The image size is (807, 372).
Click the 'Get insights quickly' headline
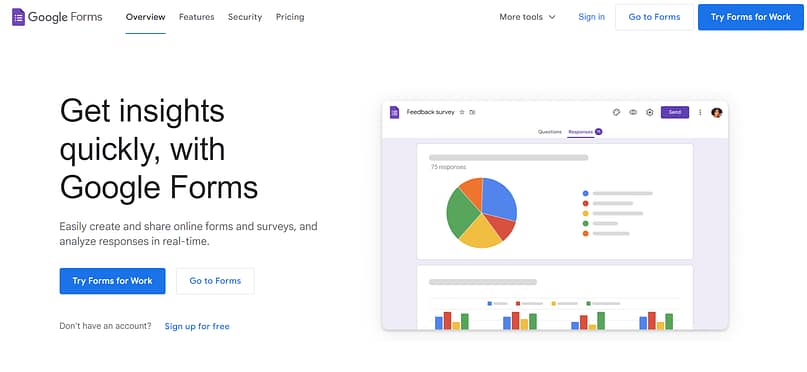click(159, 149)
